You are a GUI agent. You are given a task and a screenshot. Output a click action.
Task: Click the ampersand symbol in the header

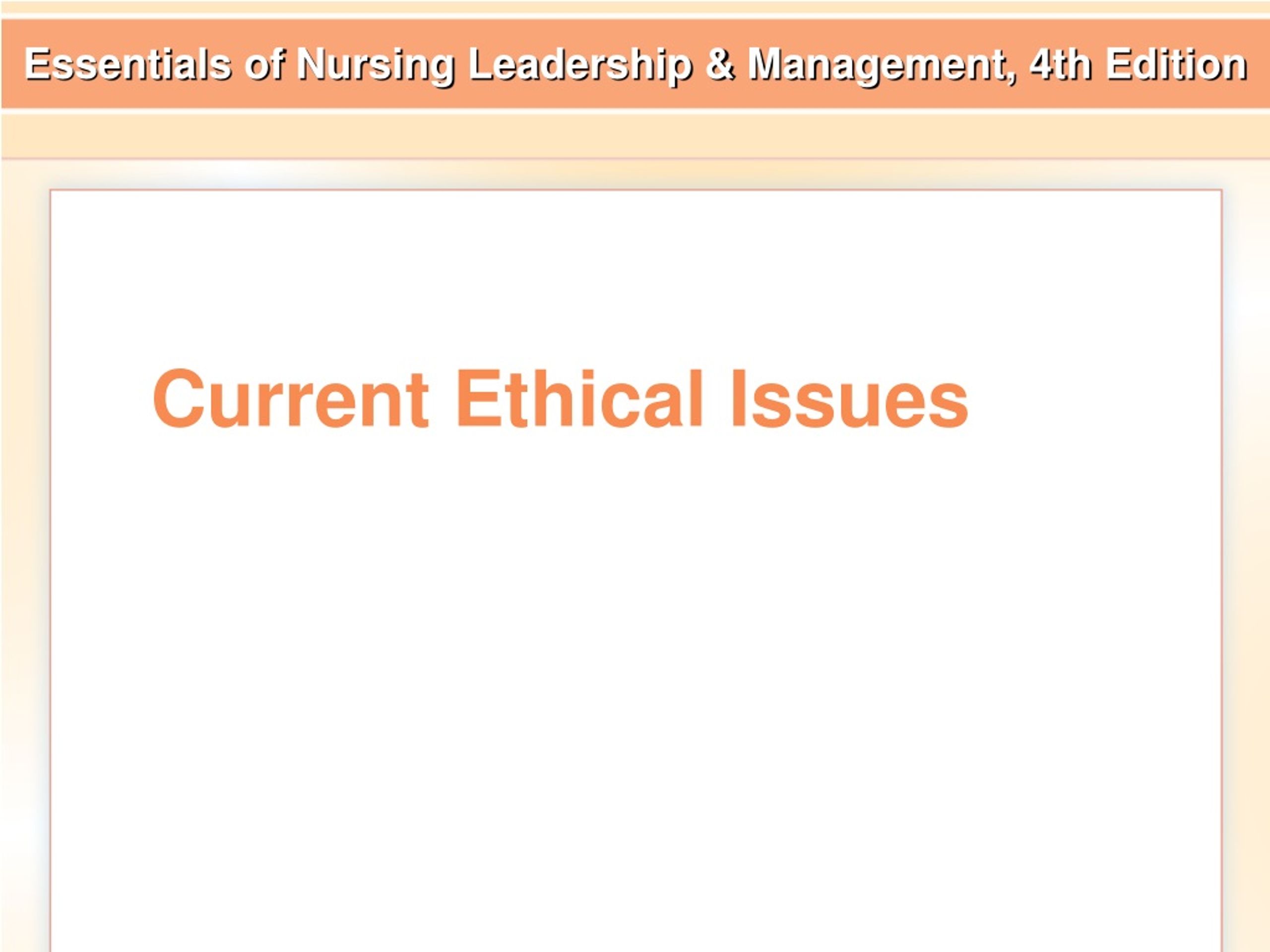pyautogui.click(x=720, y=63)
